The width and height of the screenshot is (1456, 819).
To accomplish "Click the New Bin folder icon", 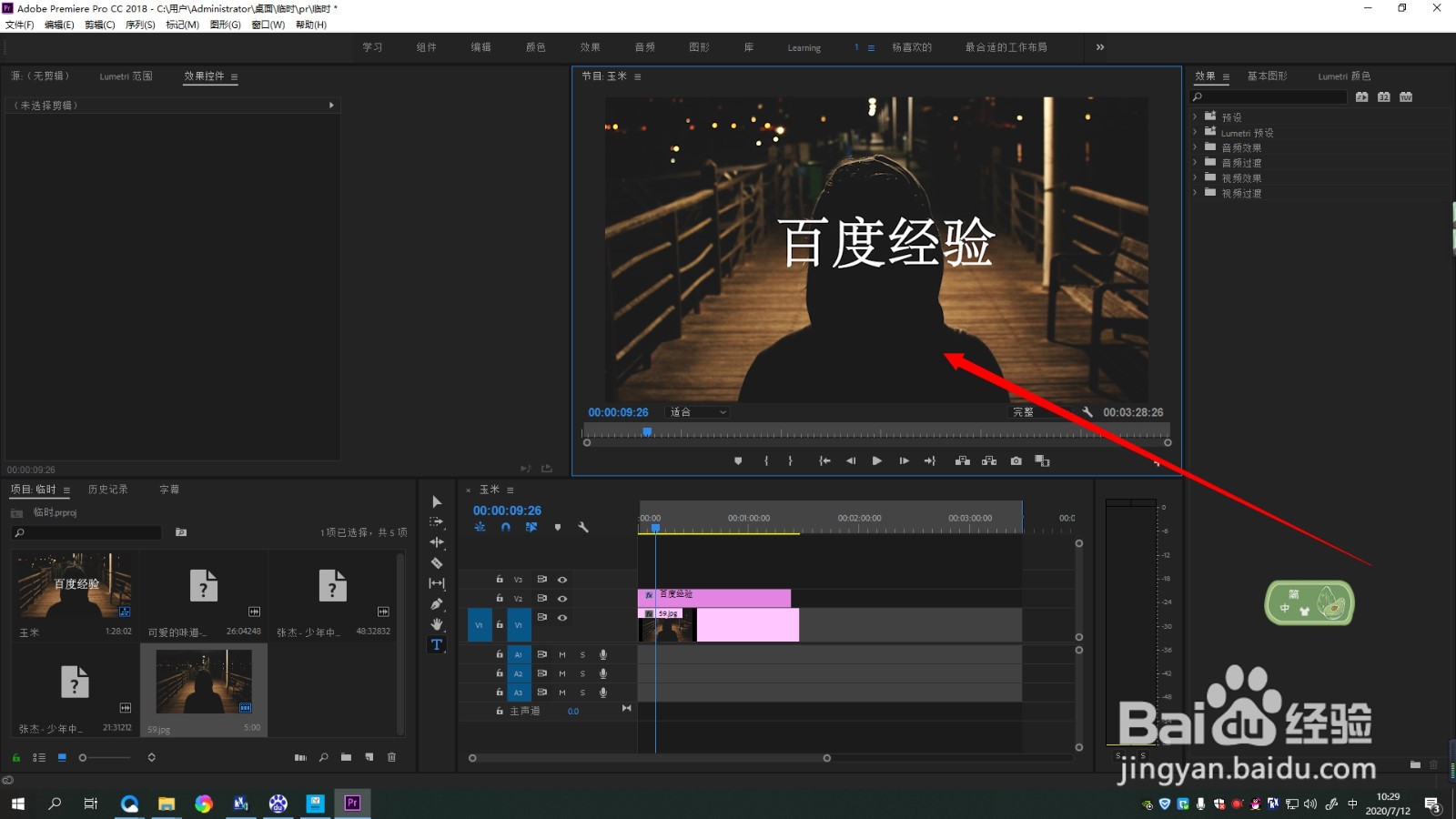I will click(347, 757).
